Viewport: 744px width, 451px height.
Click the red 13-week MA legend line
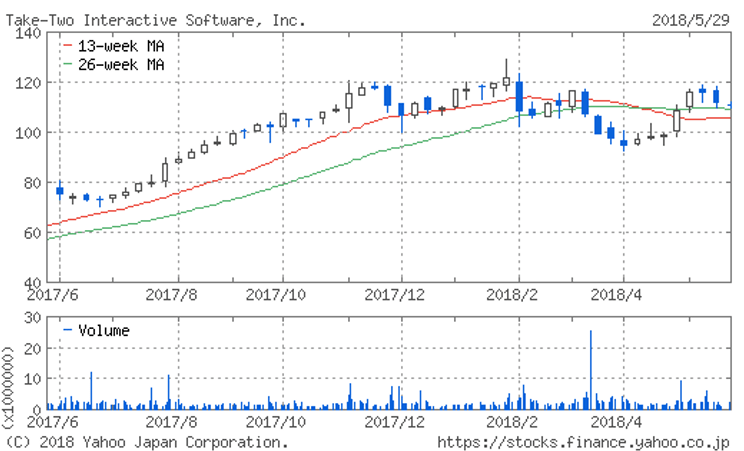pos(67,46)
